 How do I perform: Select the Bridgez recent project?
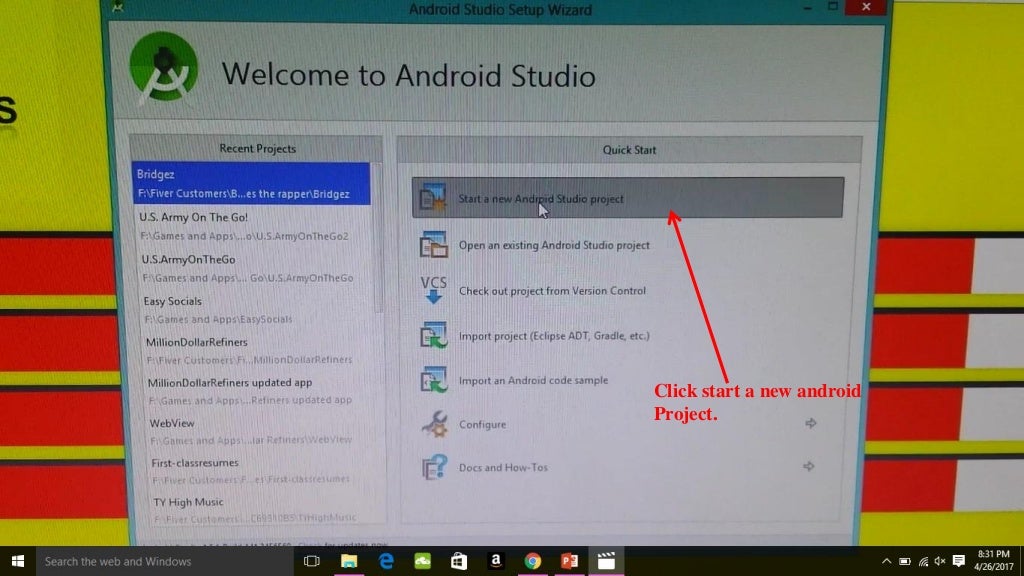251,184
